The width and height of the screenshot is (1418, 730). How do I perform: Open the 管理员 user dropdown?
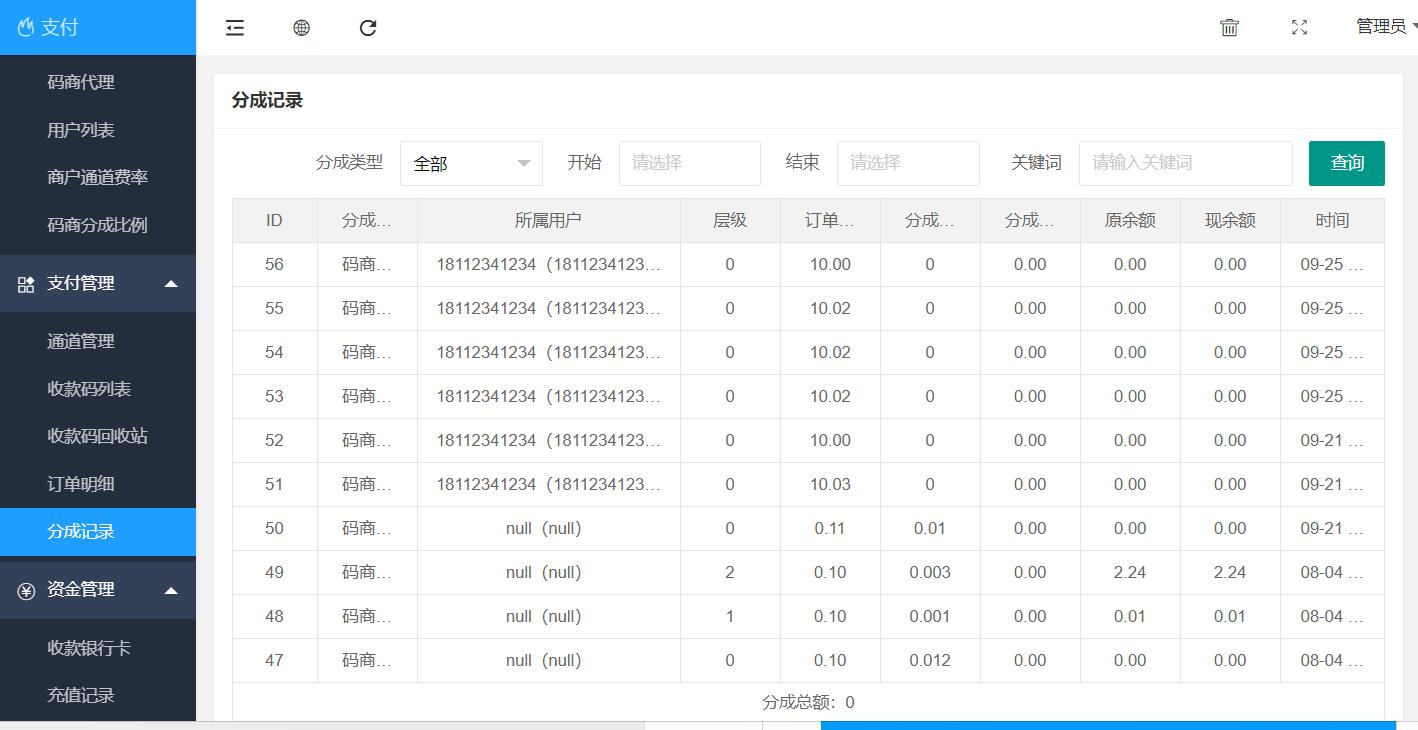[x=1385, y=27]
